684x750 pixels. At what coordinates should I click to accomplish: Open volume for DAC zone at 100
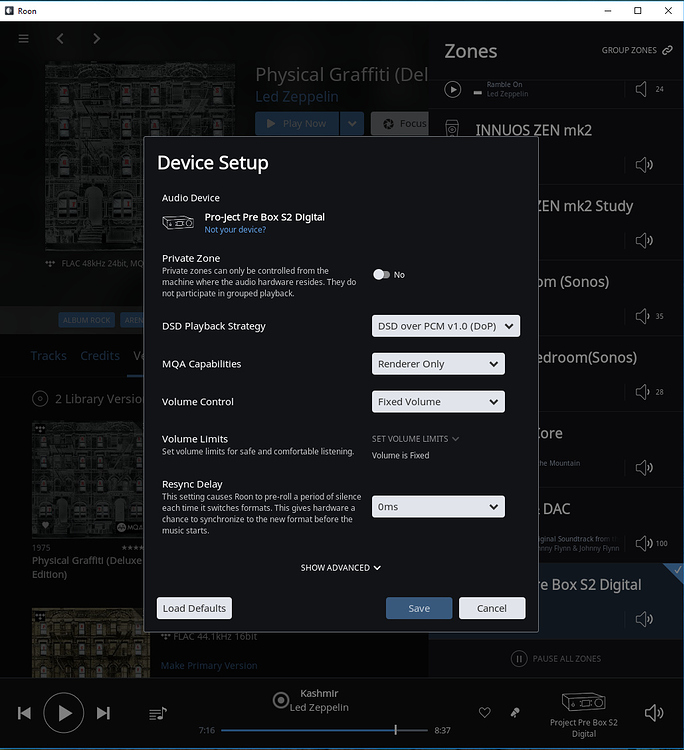click(644, 543)
